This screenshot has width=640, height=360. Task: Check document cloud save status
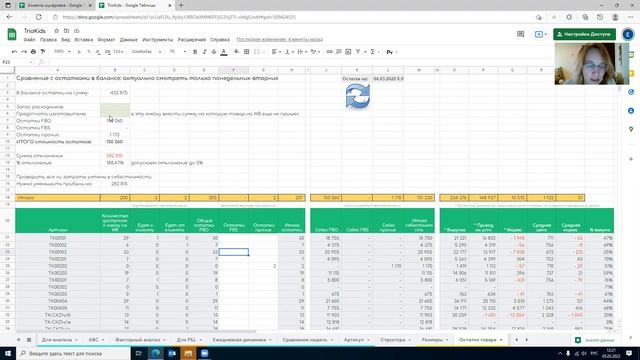76,31
